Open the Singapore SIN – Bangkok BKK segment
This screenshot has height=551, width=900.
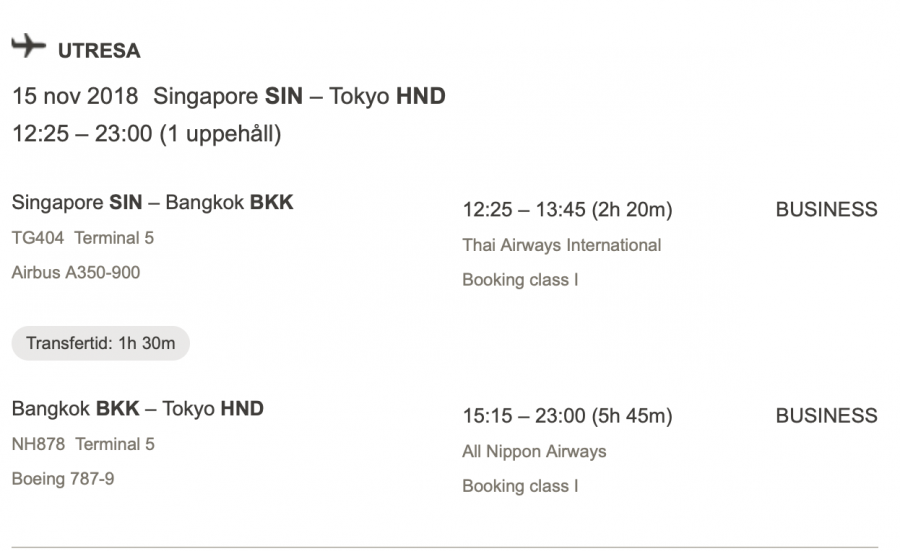pos(152,203)
